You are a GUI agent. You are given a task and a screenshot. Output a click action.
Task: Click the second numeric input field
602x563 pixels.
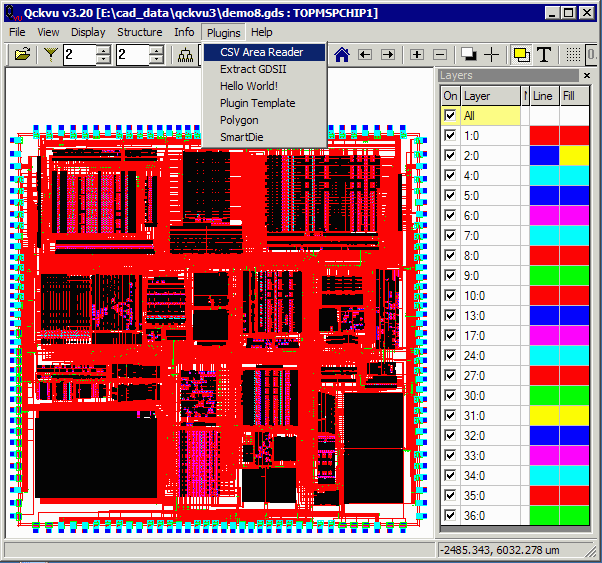click(x=133, y=55)
